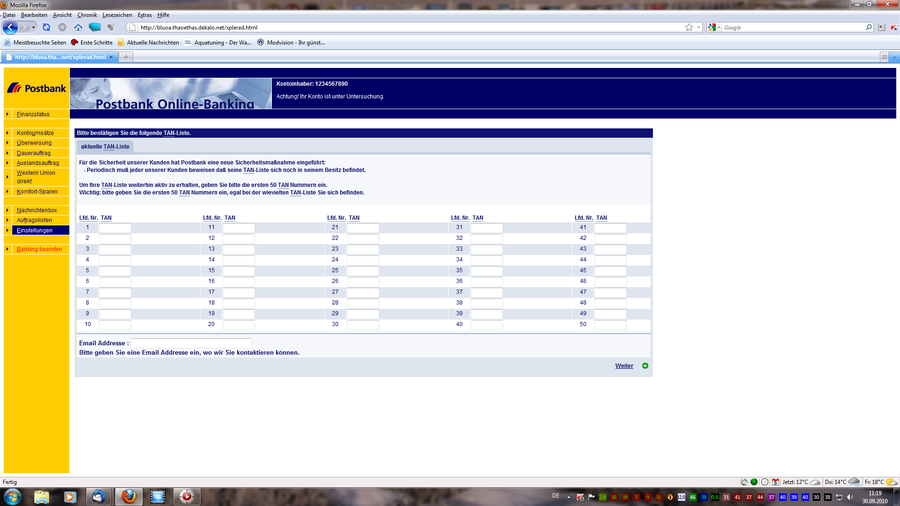Open Thunderbird from the taskbar
This screenshot has width=900, height=506.
click(98, 496)
